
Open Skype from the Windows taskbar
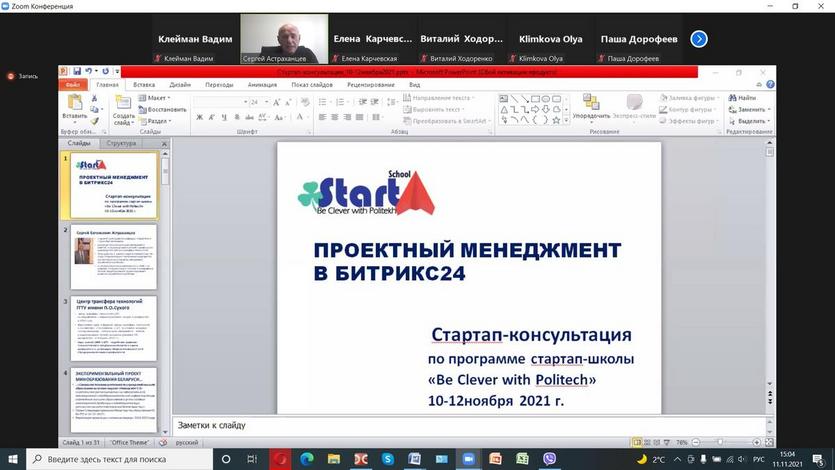(x=388, y=459)
